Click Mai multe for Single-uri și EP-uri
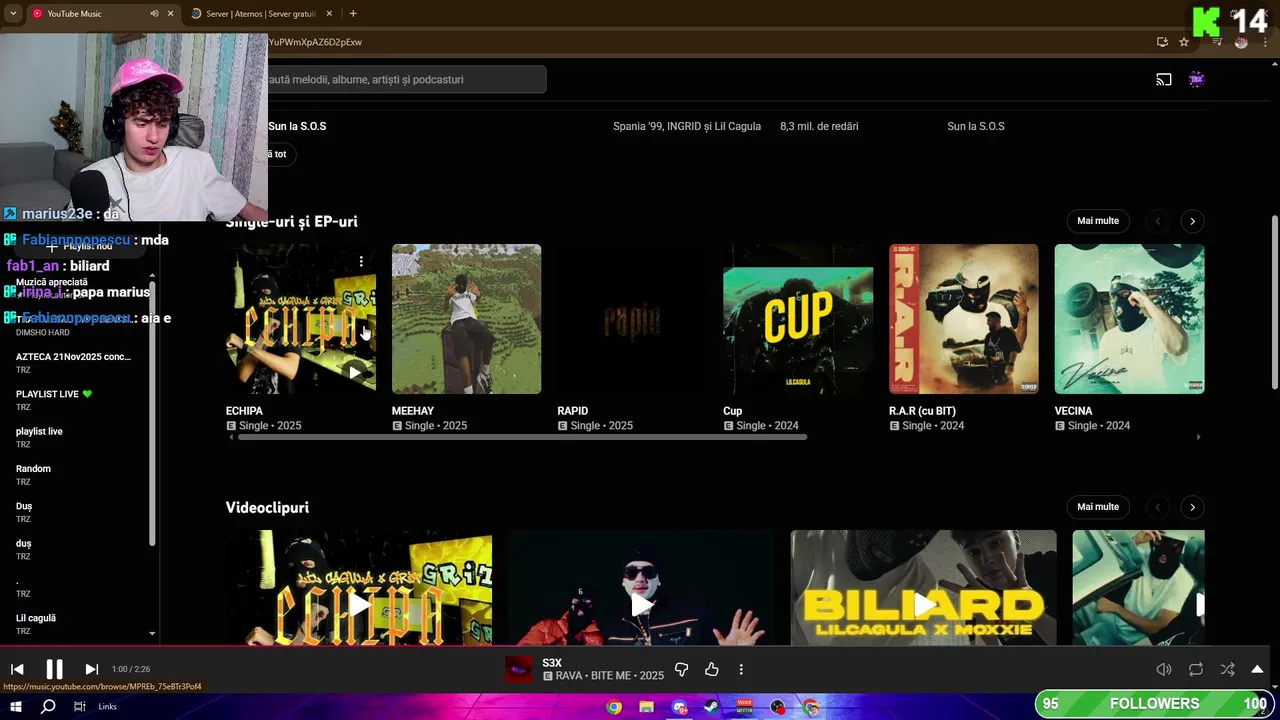The height and width of the screenshot is (720, 1280). (x=1098, y=221)
